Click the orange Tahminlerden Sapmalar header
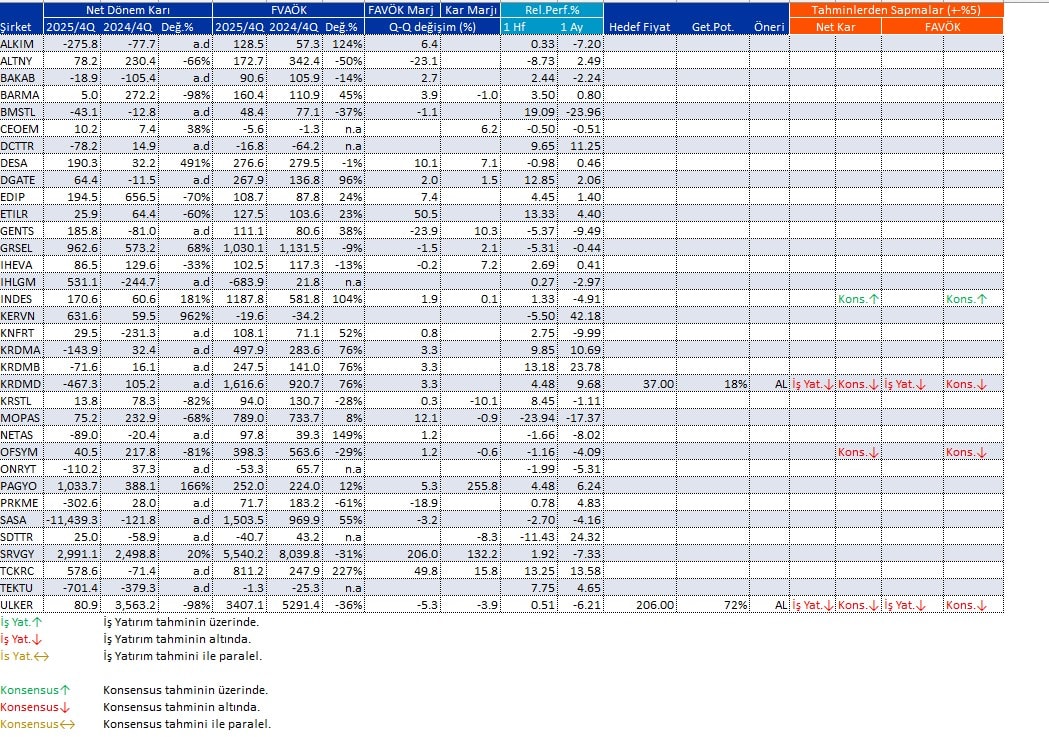 pyautogui.click(x=895, y=9)
